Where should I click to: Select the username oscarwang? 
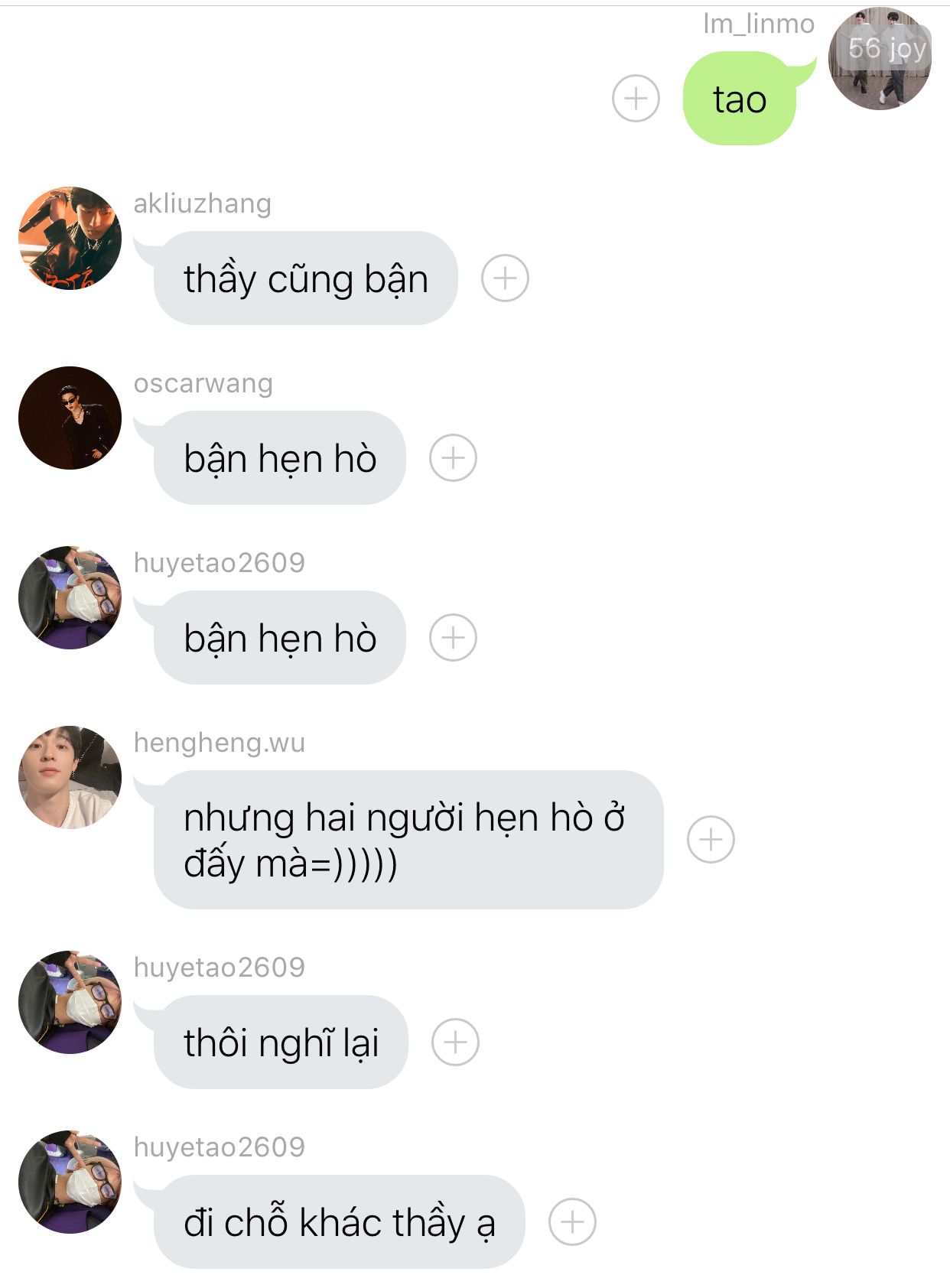[x=203, y=383]
